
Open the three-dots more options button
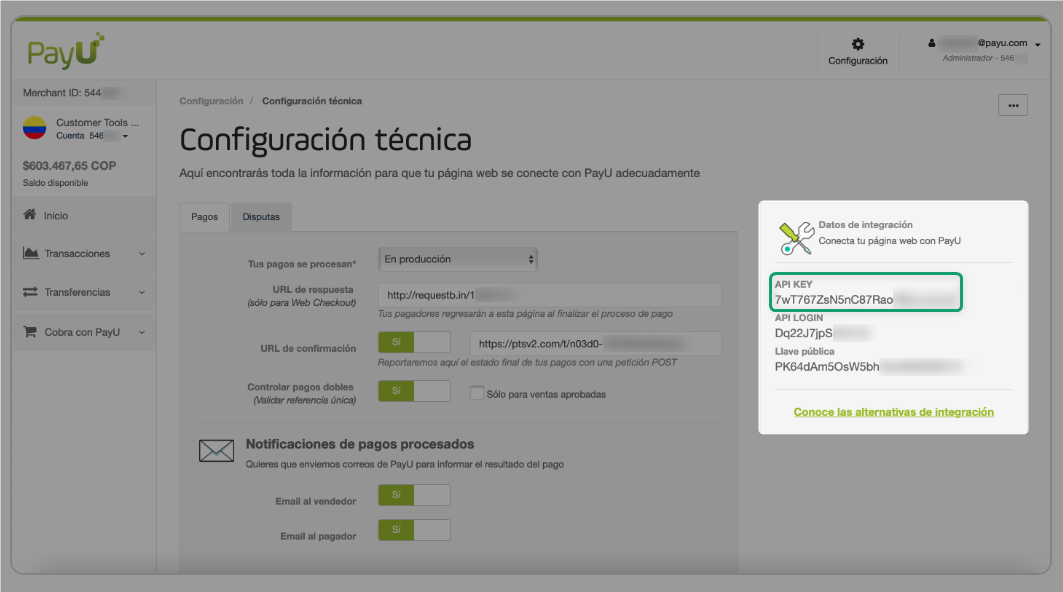1013,105
